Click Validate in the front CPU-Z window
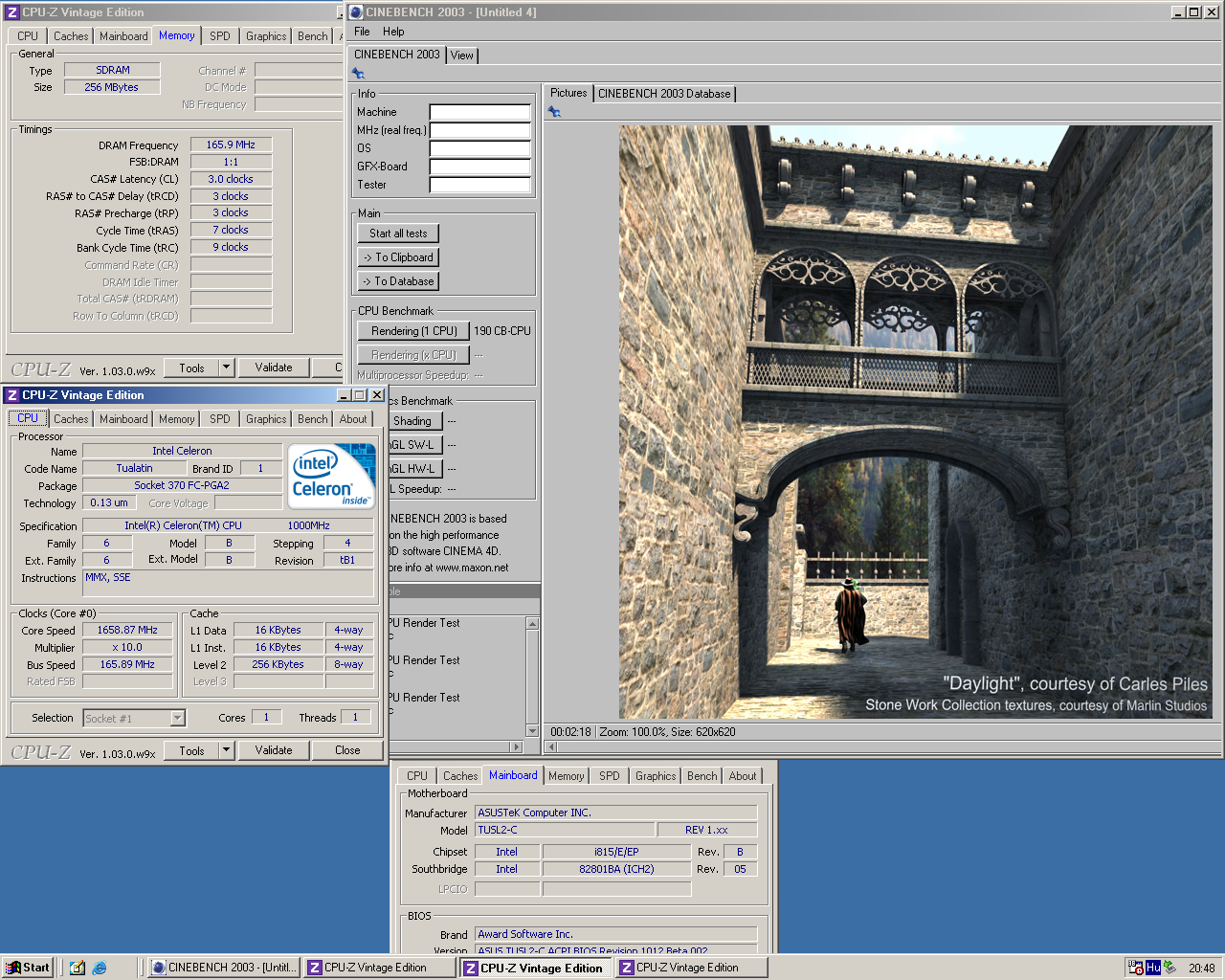The height and width of the screenshot is (980, 1225). point(274,750)
